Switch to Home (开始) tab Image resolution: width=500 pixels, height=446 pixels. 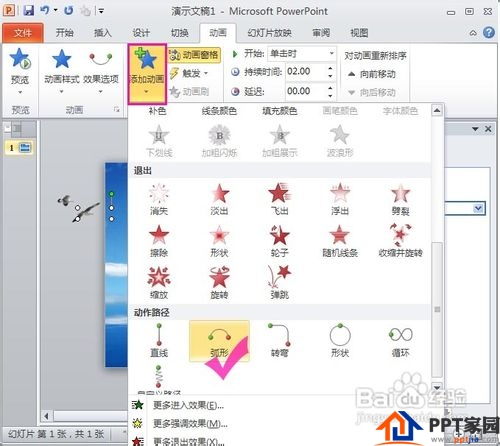pos(64,33)
